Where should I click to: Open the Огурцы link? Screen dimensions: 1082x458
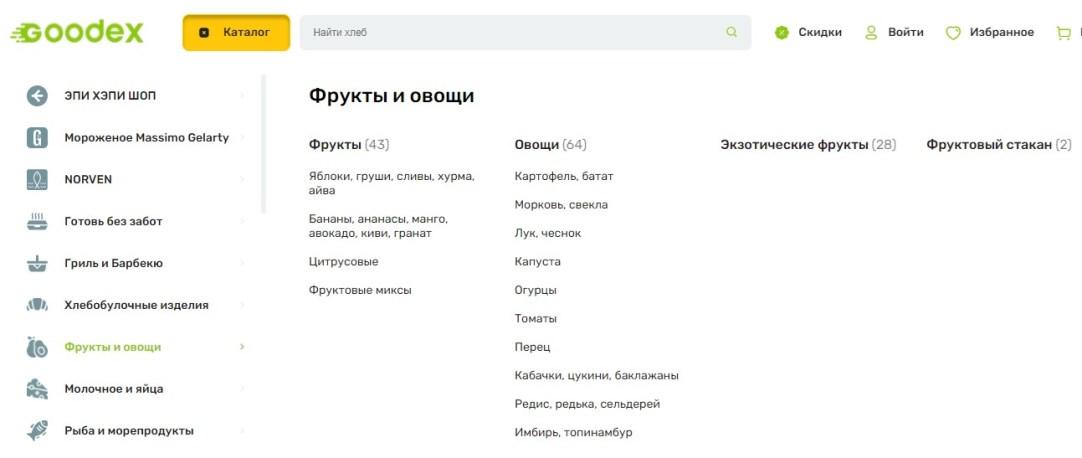click(535, 290)
